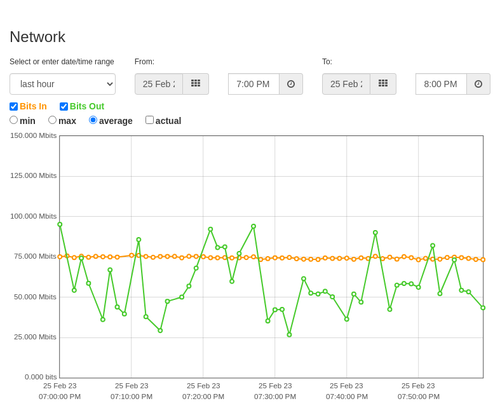
Task: Click the 07:10:00 PM time axis label
Action: pyautogui.click(x=131, y=397)
